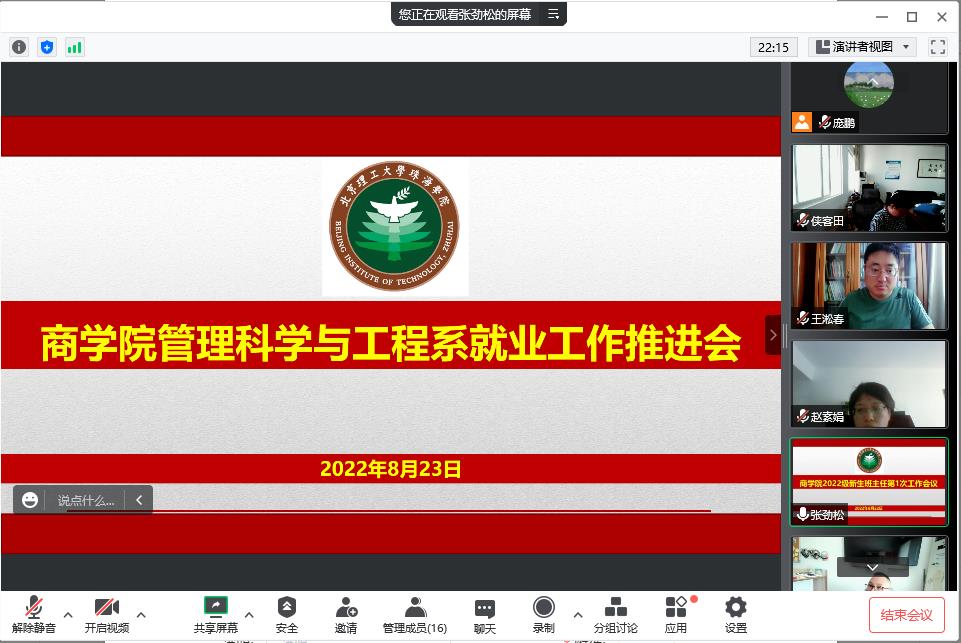Image resolution: width=961 pixels, height=643 pixels.
Task: Open meeting 设置 settings
Action: click(x=735, y=615)
